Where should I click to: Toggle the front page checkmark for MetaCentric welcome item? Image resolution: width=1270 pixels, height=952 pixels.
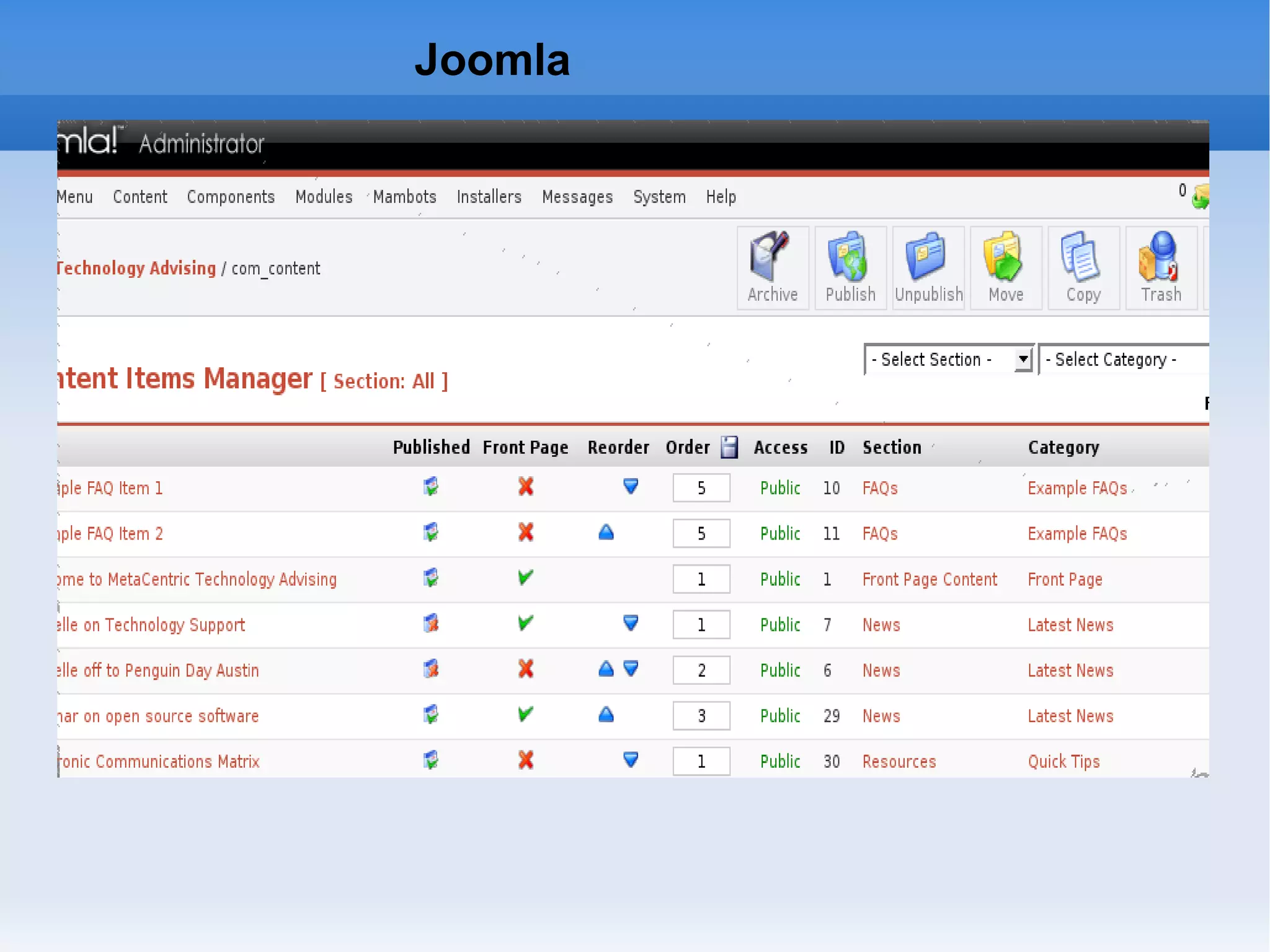526,578
